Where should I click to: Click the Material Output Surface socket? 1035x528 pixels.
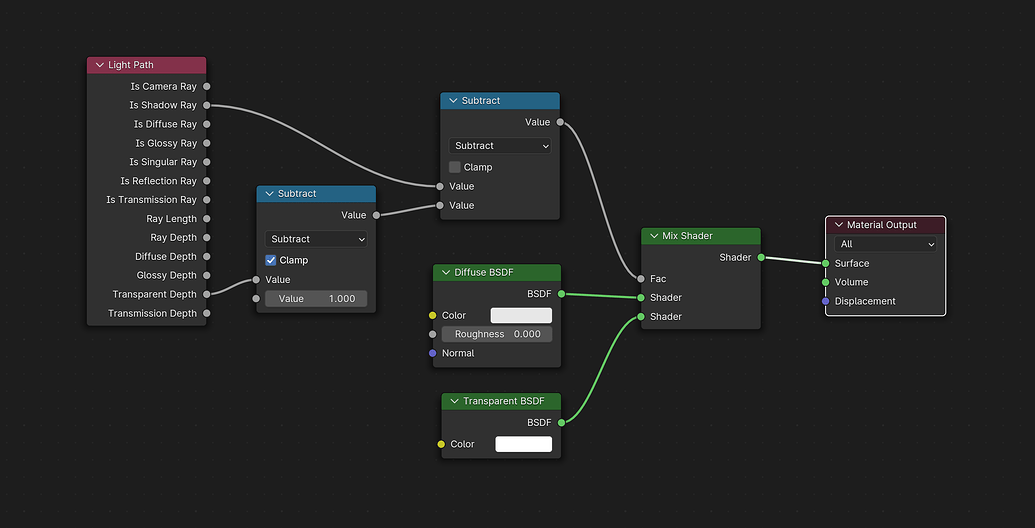[826, 263]
